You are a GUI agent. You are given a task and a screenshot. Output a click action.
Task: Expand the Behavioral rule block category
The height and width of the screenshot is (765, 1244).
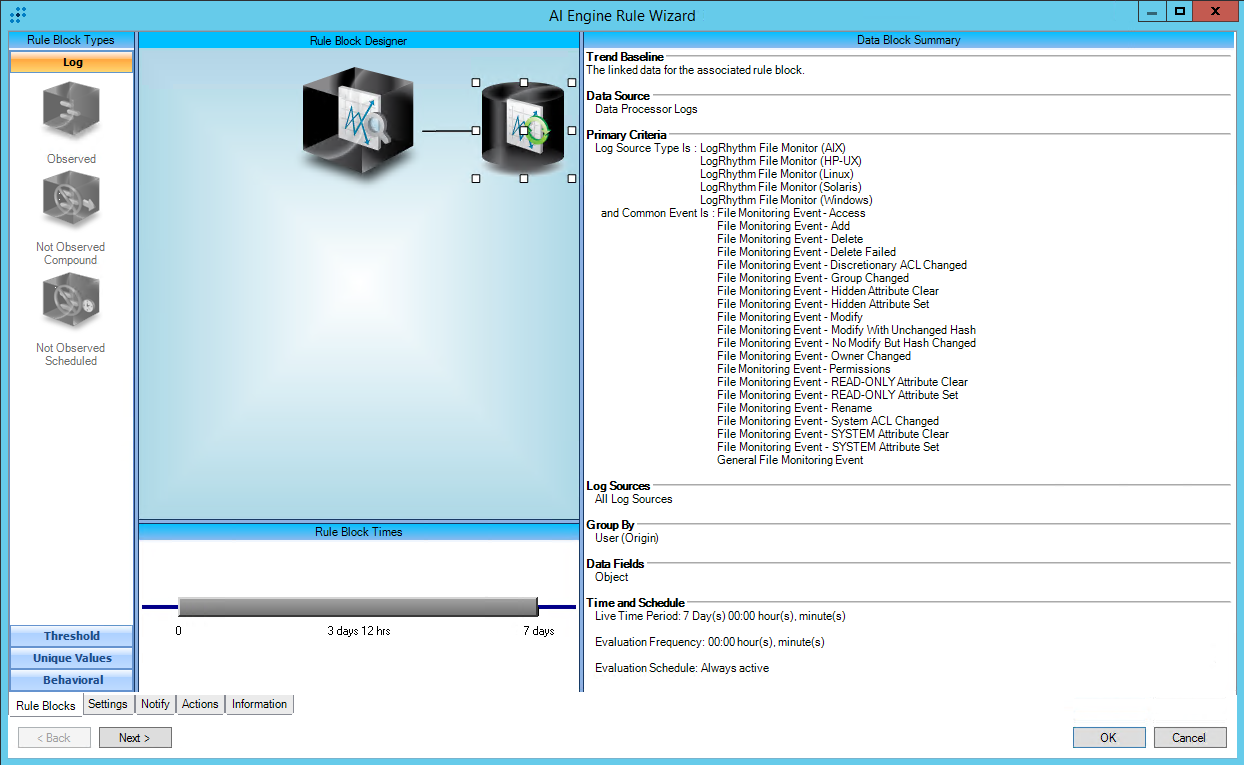point(71,680)
